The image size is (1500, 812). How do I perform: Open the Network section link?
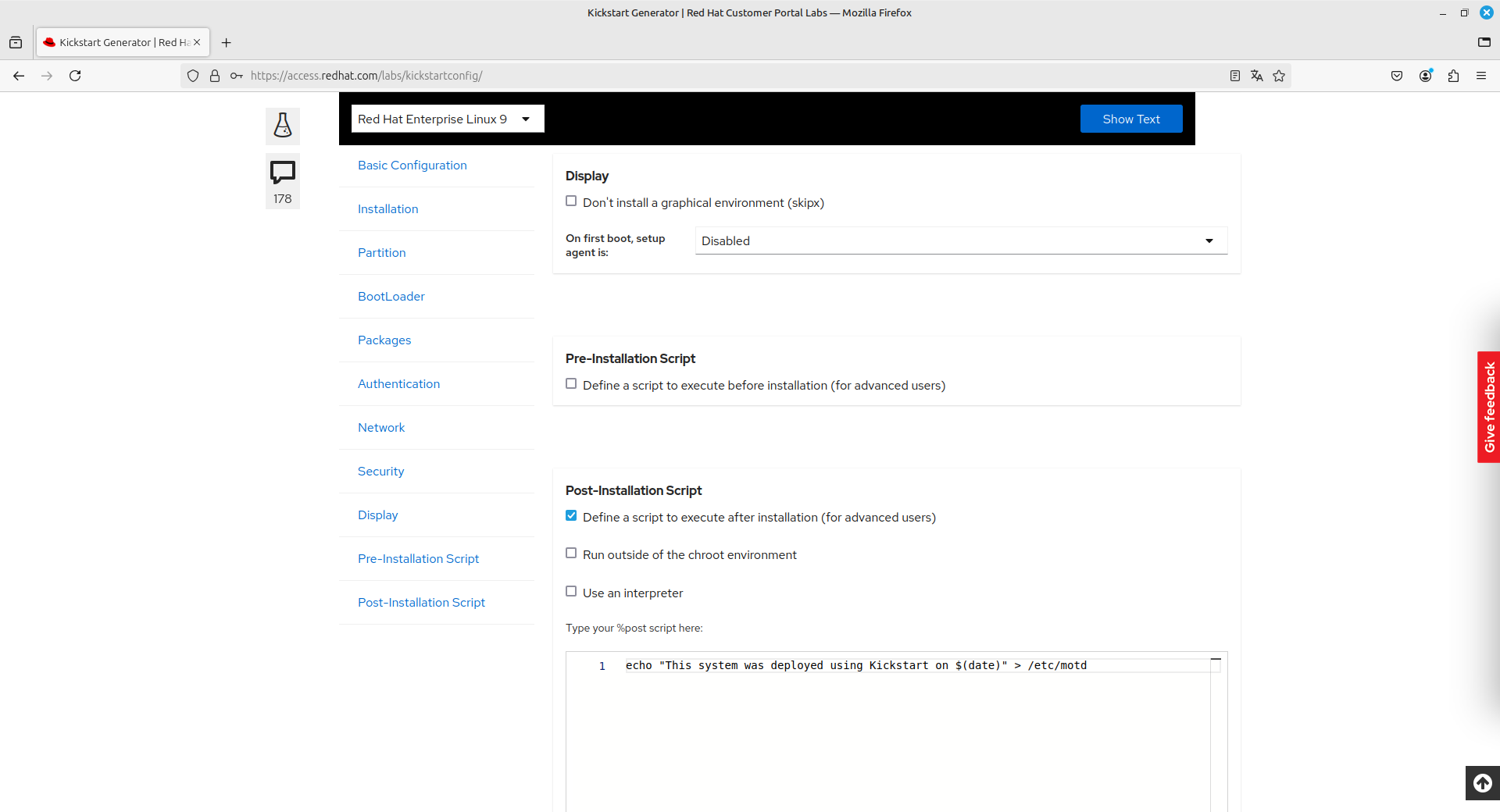click(x=381, y=428)
